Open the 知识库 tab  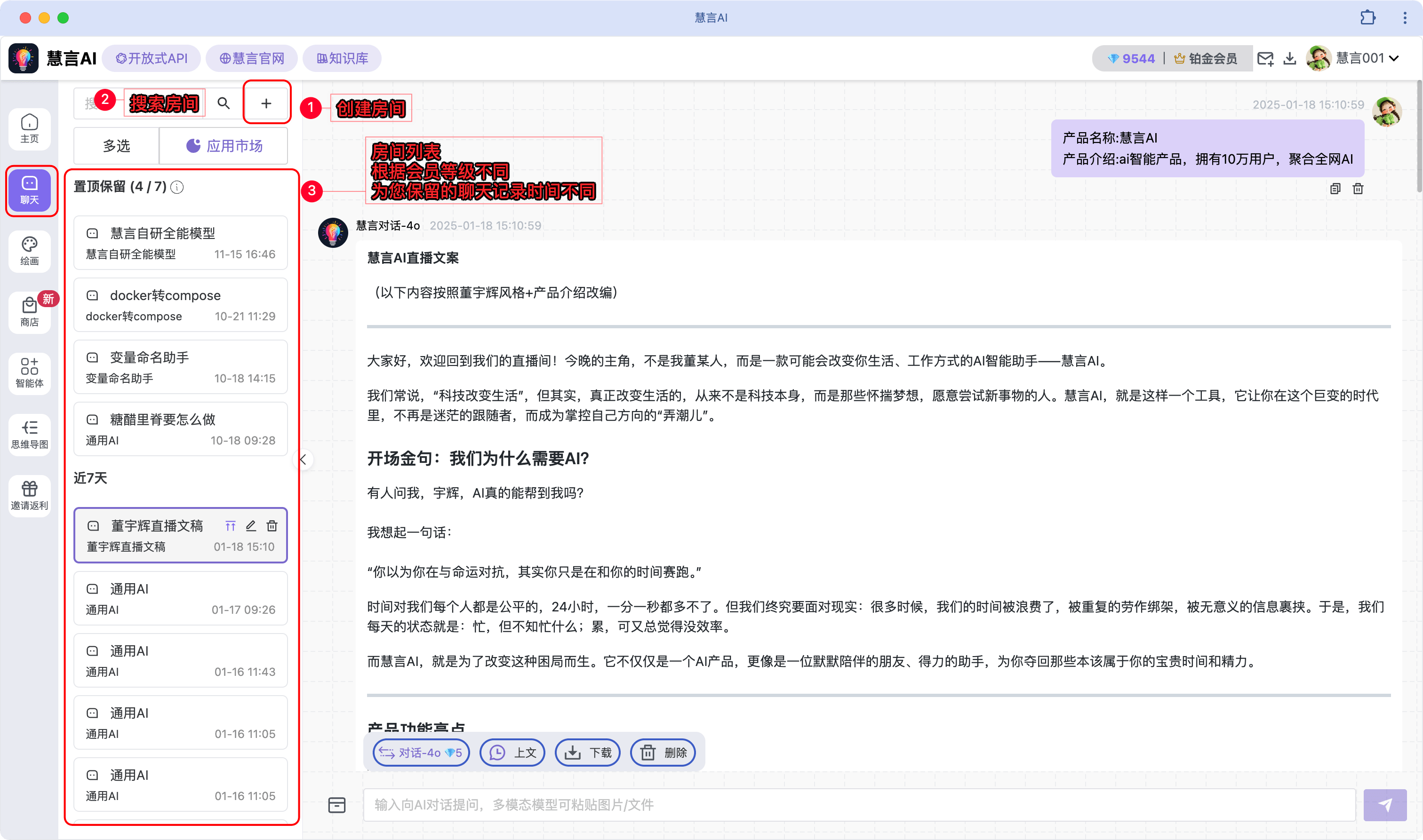point(342,58)
